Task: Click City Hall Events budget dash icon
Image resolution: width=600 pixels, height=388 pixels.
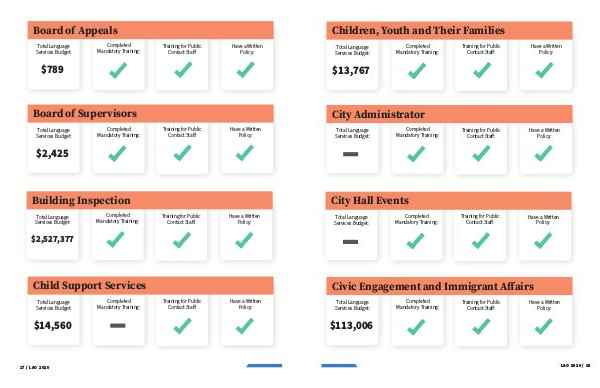Action: tap(351, 242)
